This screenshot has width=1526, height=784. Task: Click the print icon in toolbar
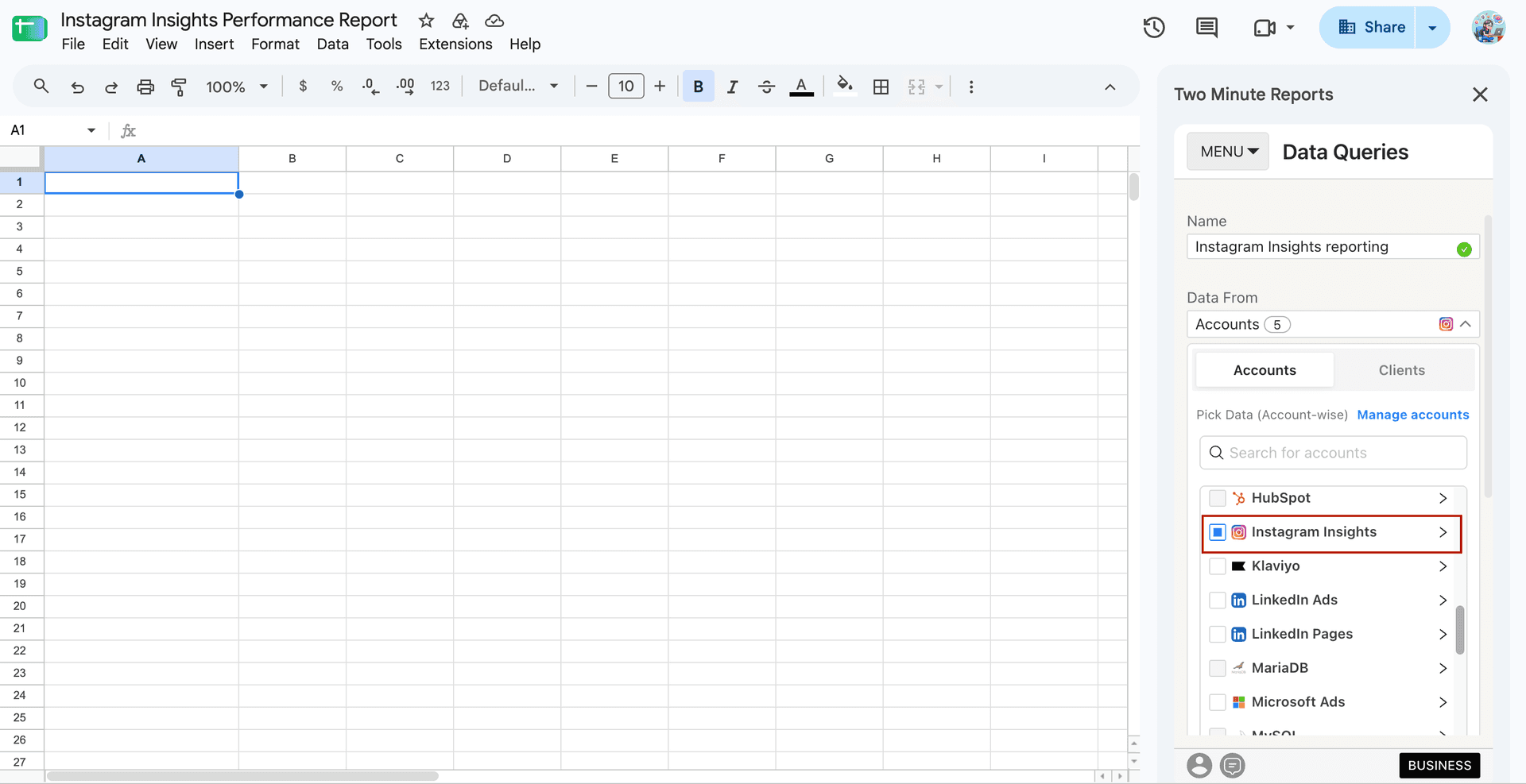(x=145, y=87)
